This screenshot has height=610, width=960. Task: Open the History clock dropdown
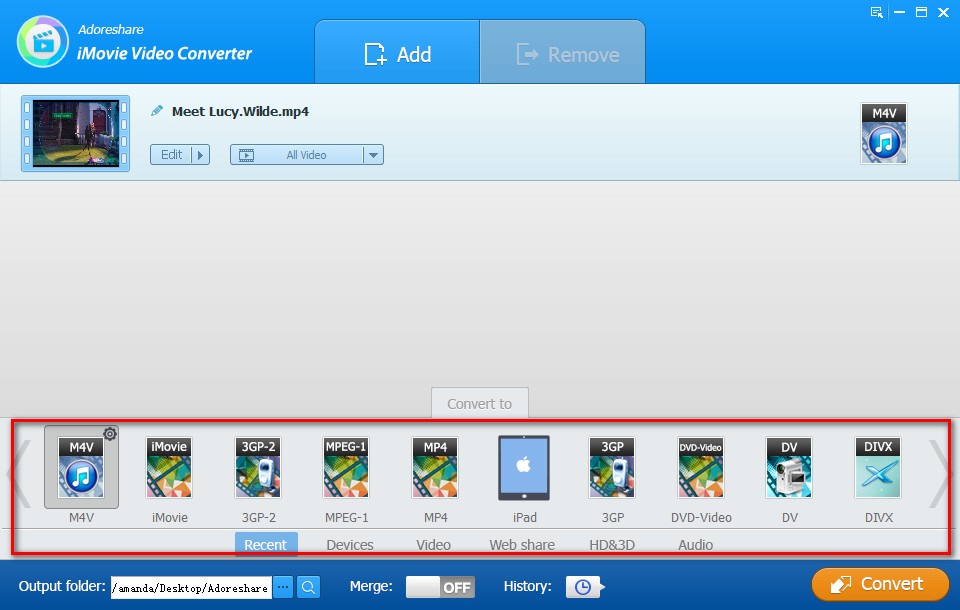(x=585, y=587)
